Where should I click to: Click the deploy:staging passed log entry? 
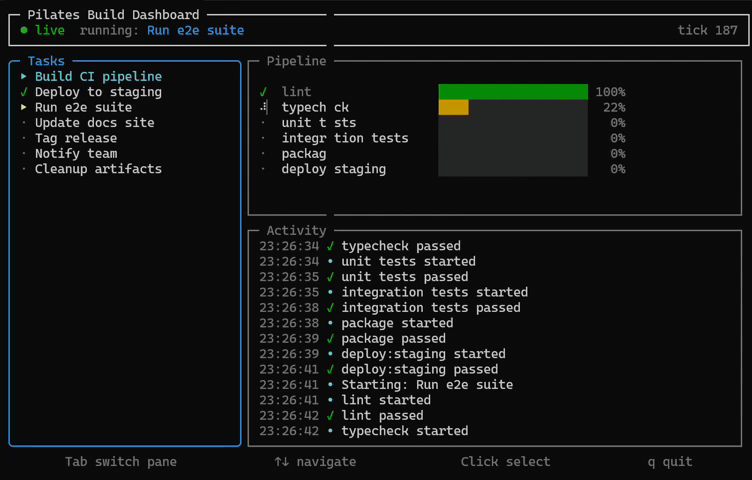pos(378,369)
